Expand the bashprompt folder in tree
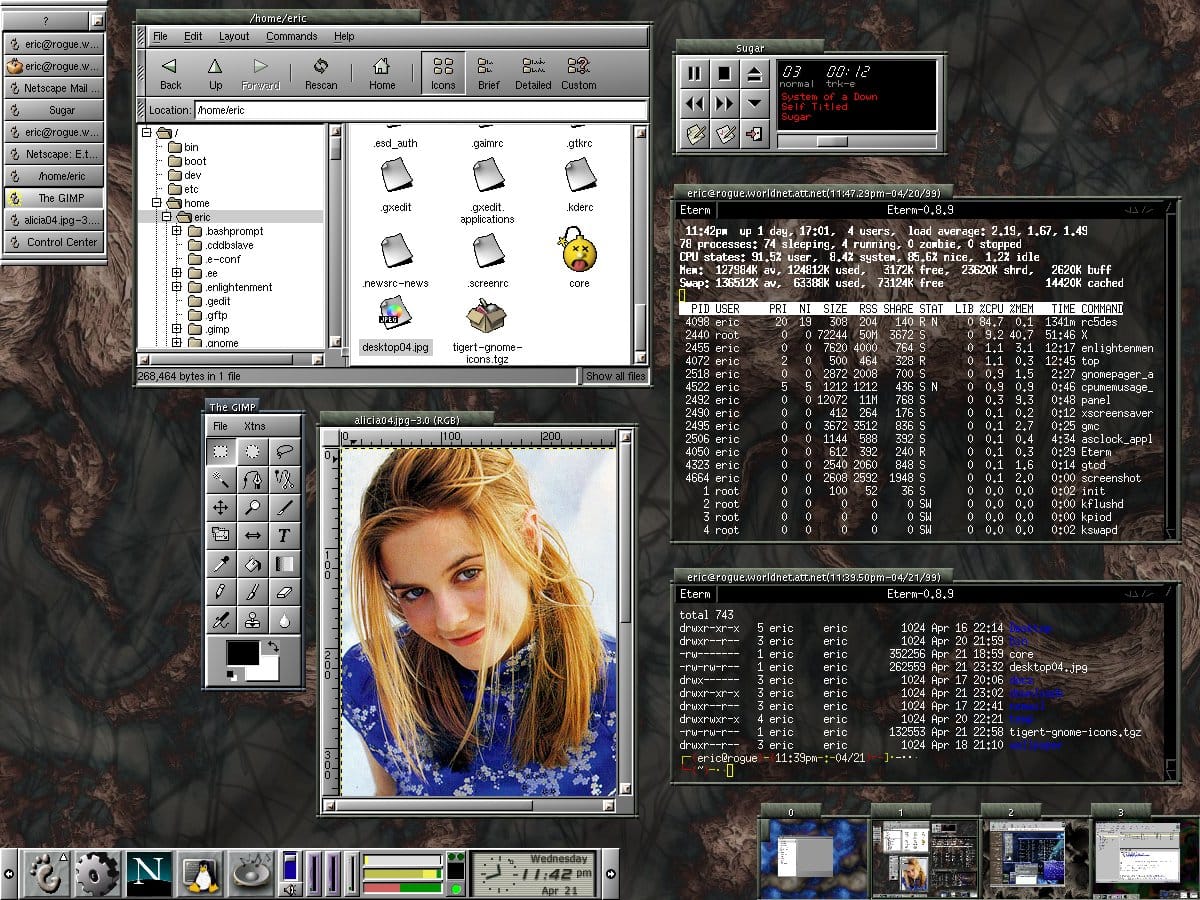 (177, 231)
